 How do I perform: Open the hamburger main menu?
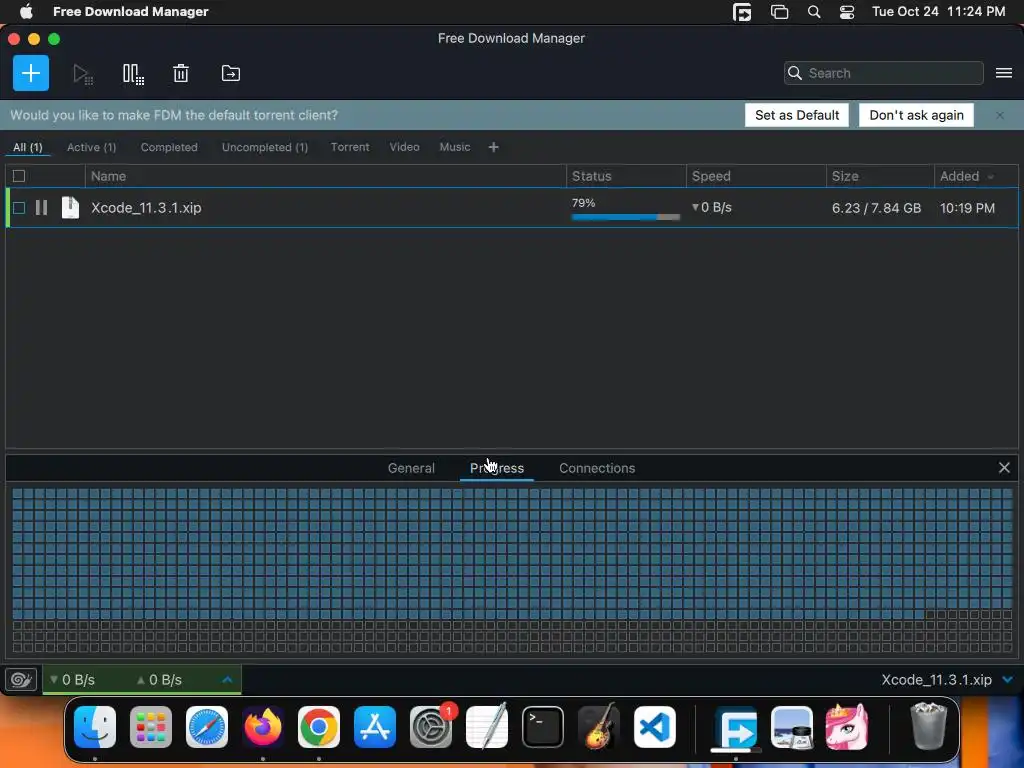point(1004,73)
